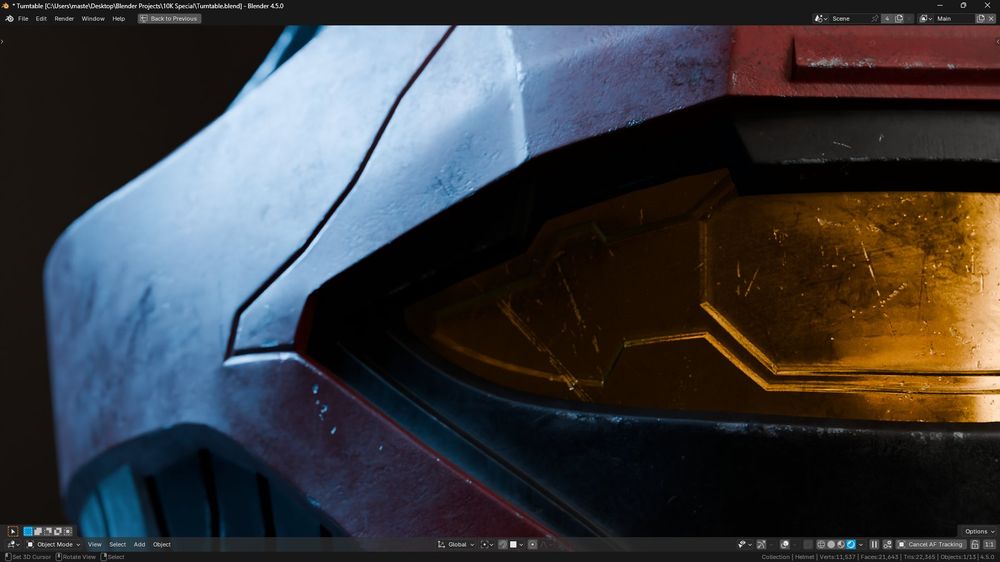
Task: Create a new scene with the duplicate icon
Action: (x=899, y=18)
